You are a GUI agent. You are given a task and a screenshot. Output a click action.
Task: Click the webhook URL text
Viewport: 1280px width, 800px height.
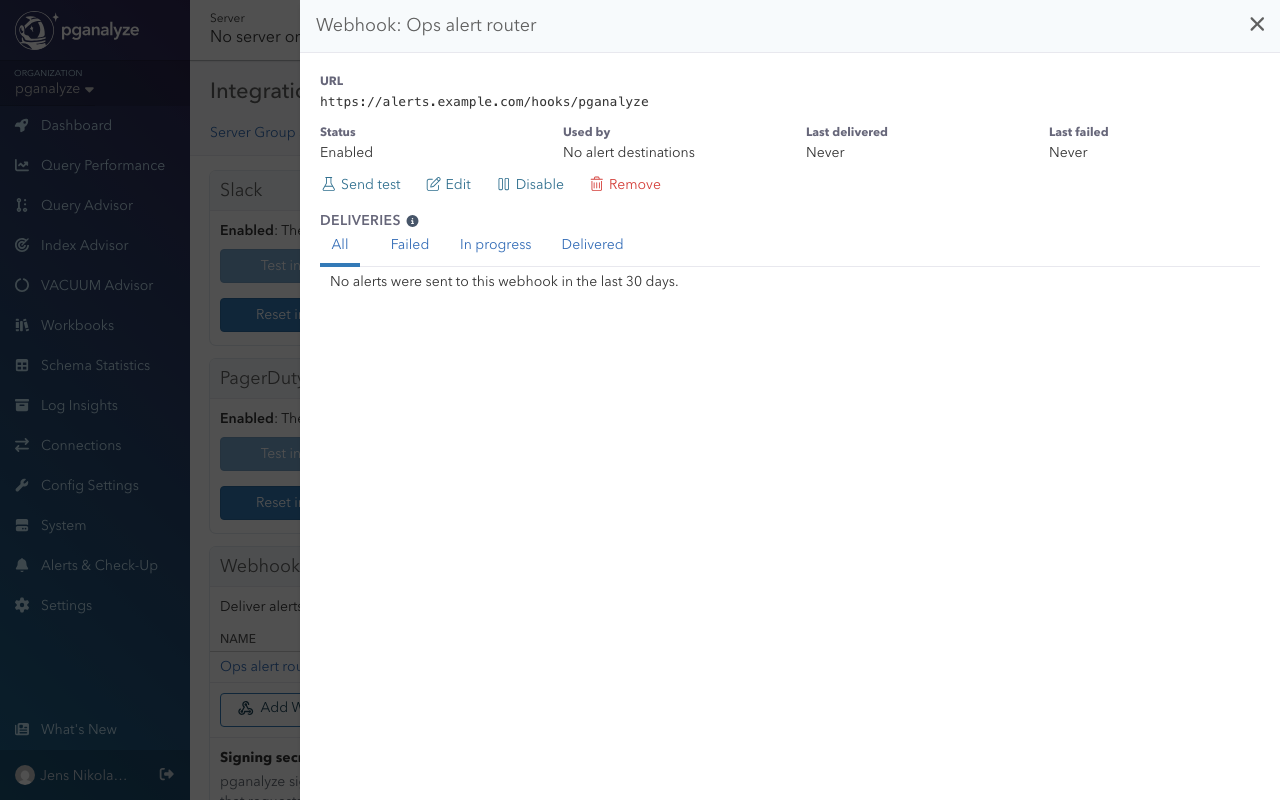click(x=484, y=102)
